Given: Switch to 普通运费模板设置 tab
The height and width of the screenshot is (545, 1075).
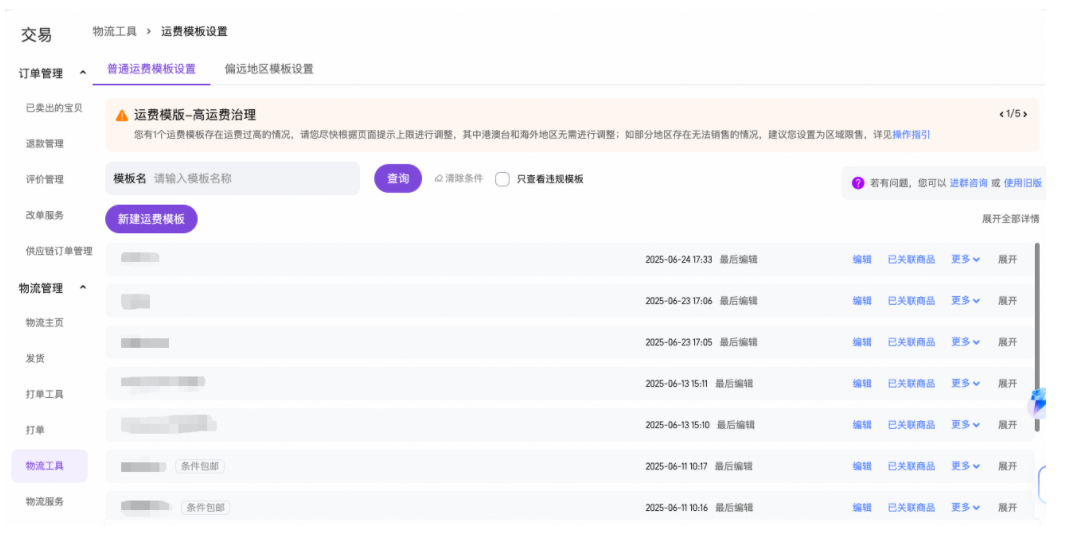Looking at the screenshot, I should pyautogui.click(x=152, y=69).
